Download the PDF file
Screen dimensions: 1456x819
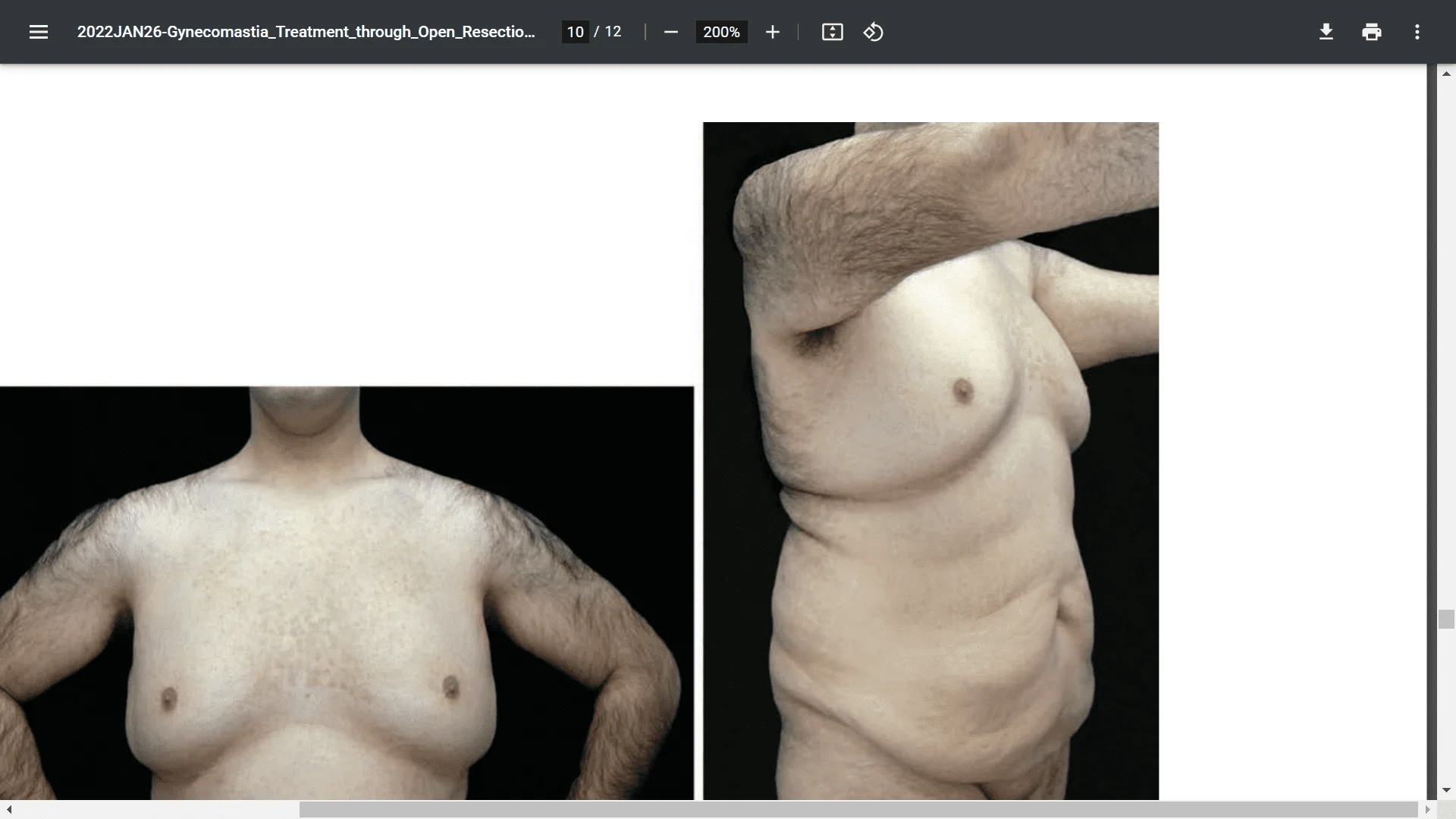[1326, 32]
